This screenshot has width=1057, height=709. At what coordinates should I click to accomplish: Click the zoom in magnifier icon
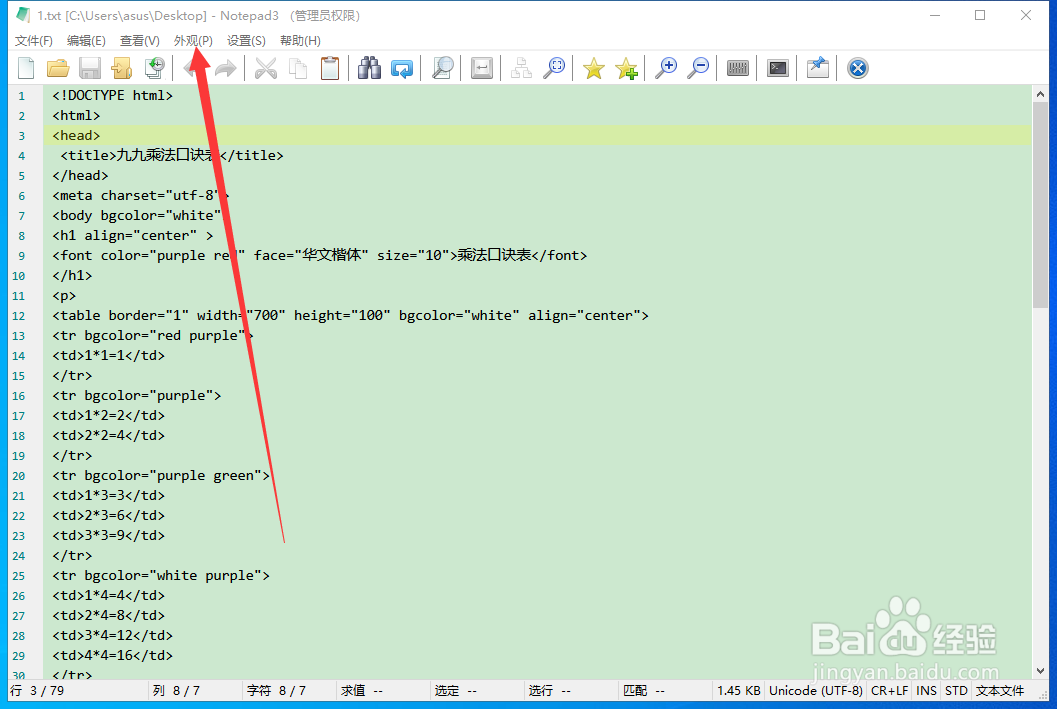tap(666, 68)
